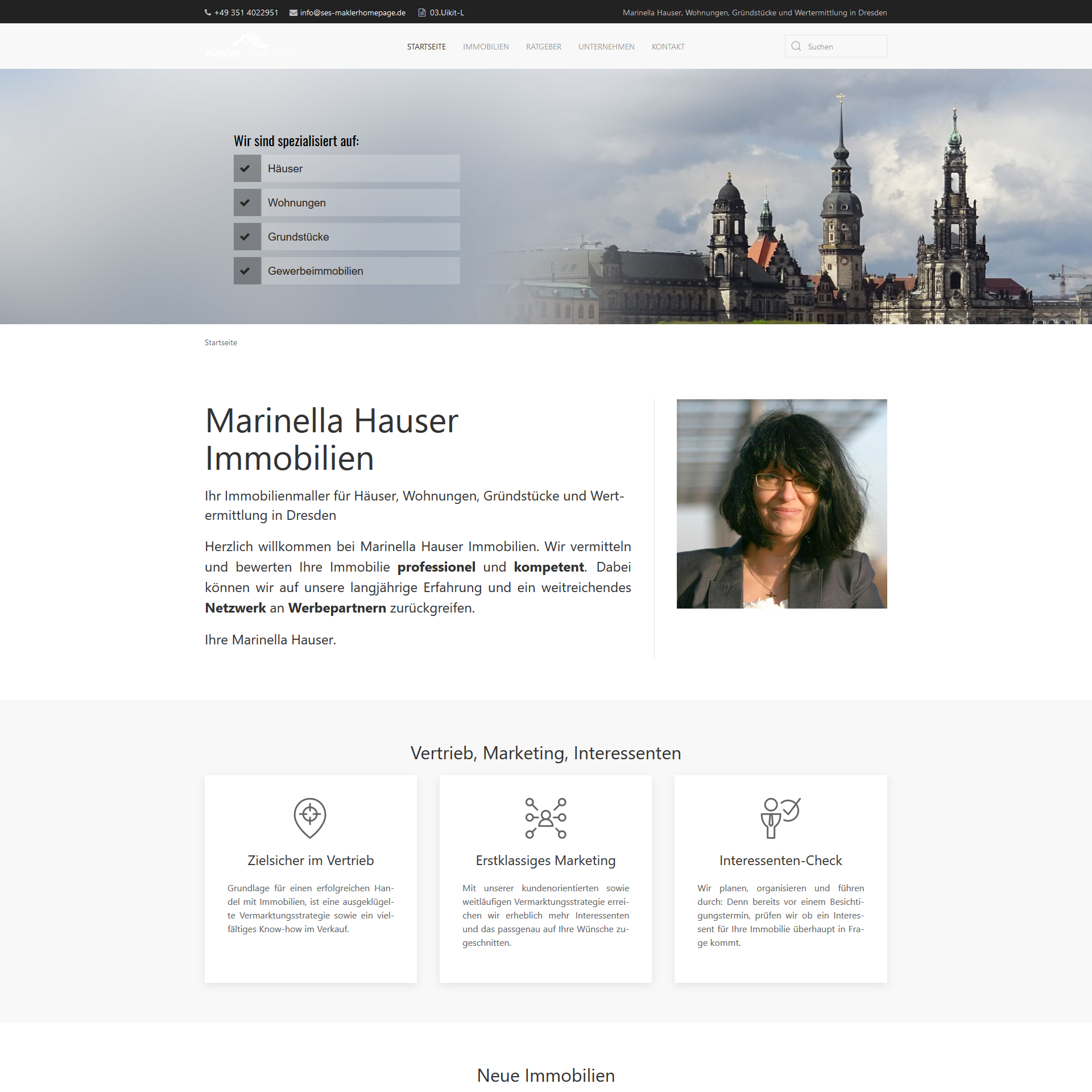This screenshot has height=1092, width=1092.
Task: Click the info@ses-maklerhomepage.de email link
Action: 353,13
